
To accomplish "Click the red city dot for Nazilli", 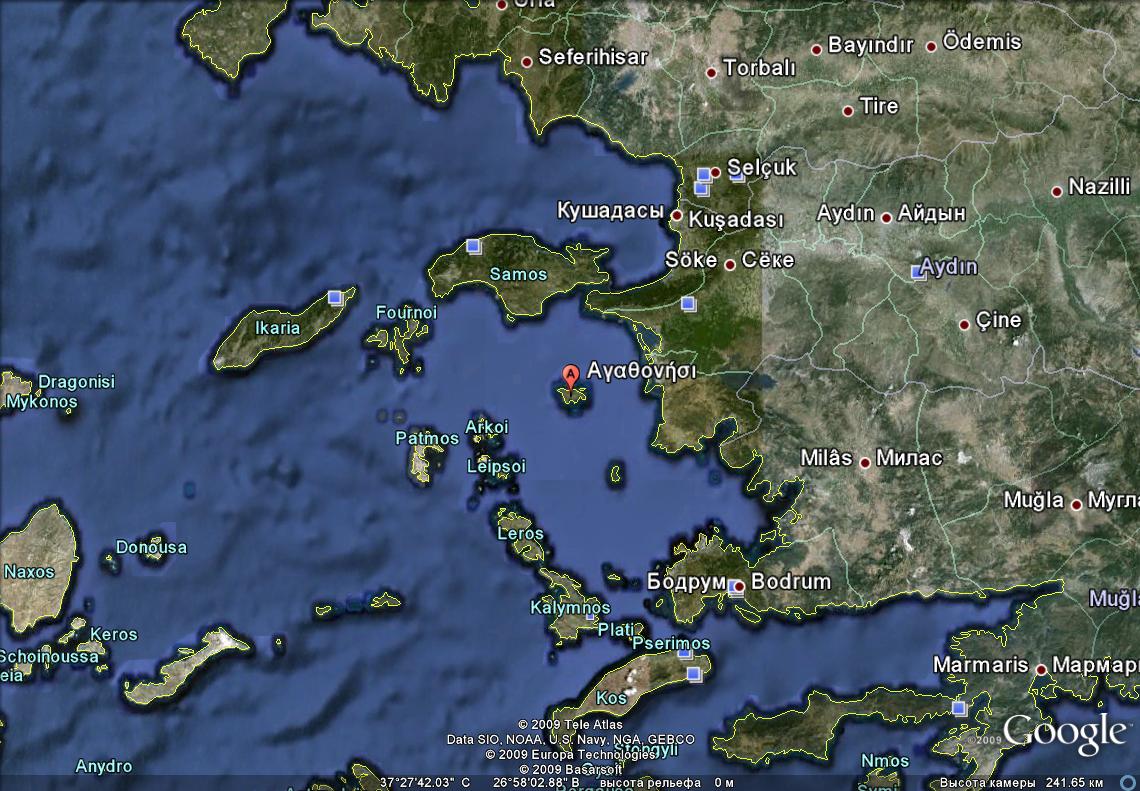I will pos(1056,191).
